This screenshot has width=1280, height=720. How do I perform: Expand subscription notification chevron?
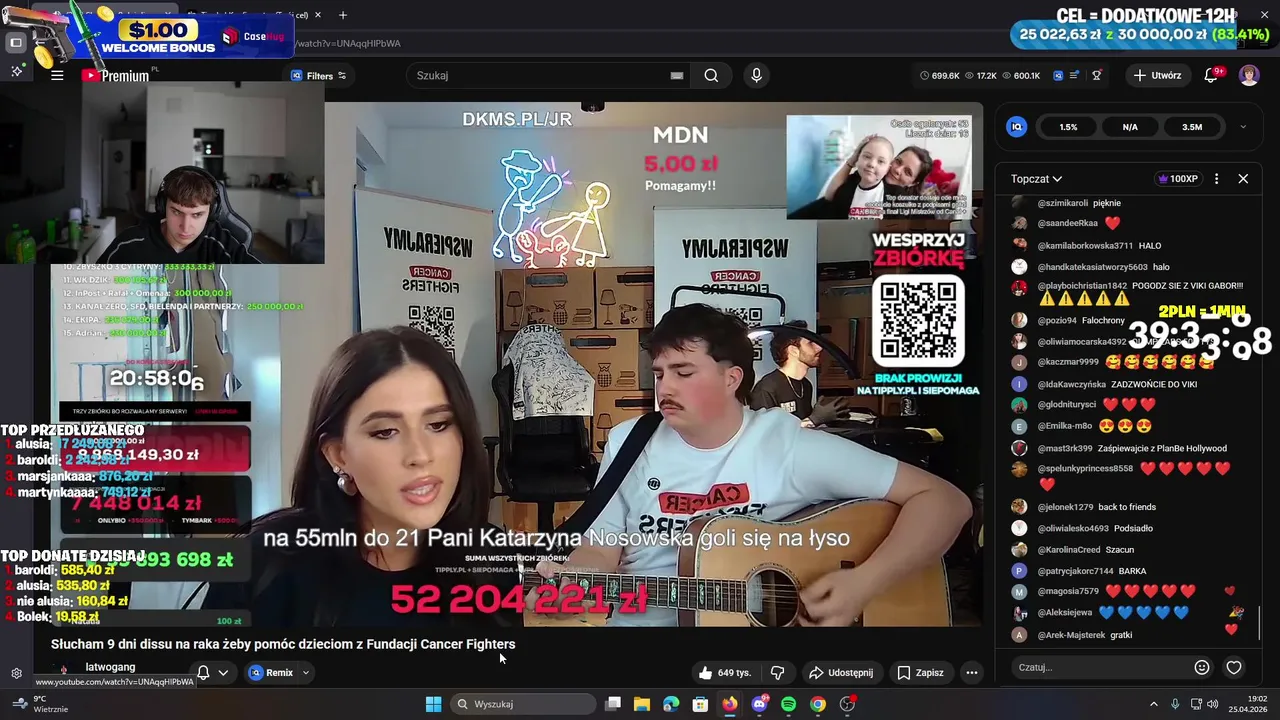[223, 673]
